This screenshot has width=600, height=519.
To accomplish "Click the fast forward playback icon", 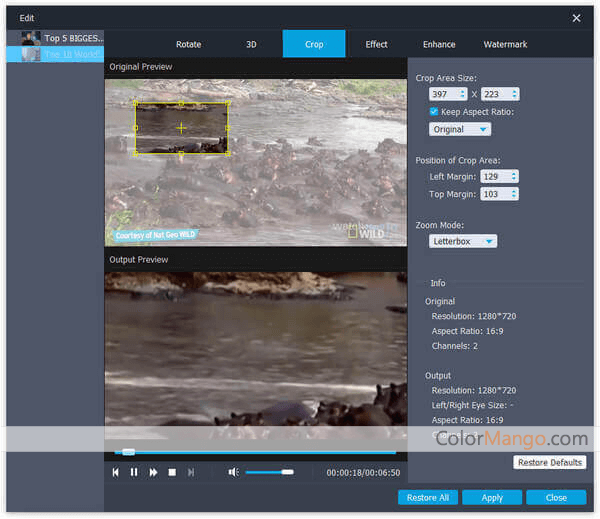I will (153, 472).
